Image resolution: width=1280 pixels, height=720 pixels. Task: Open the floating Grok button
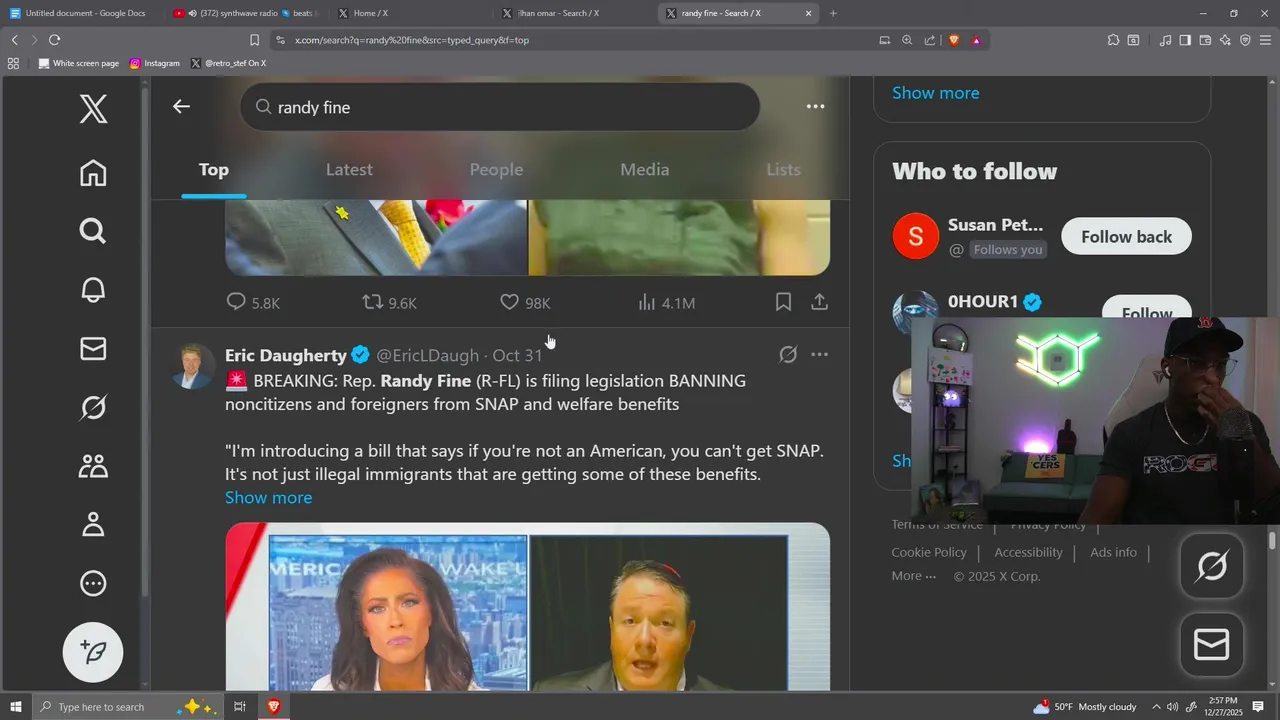click(x=1212, y=567)
